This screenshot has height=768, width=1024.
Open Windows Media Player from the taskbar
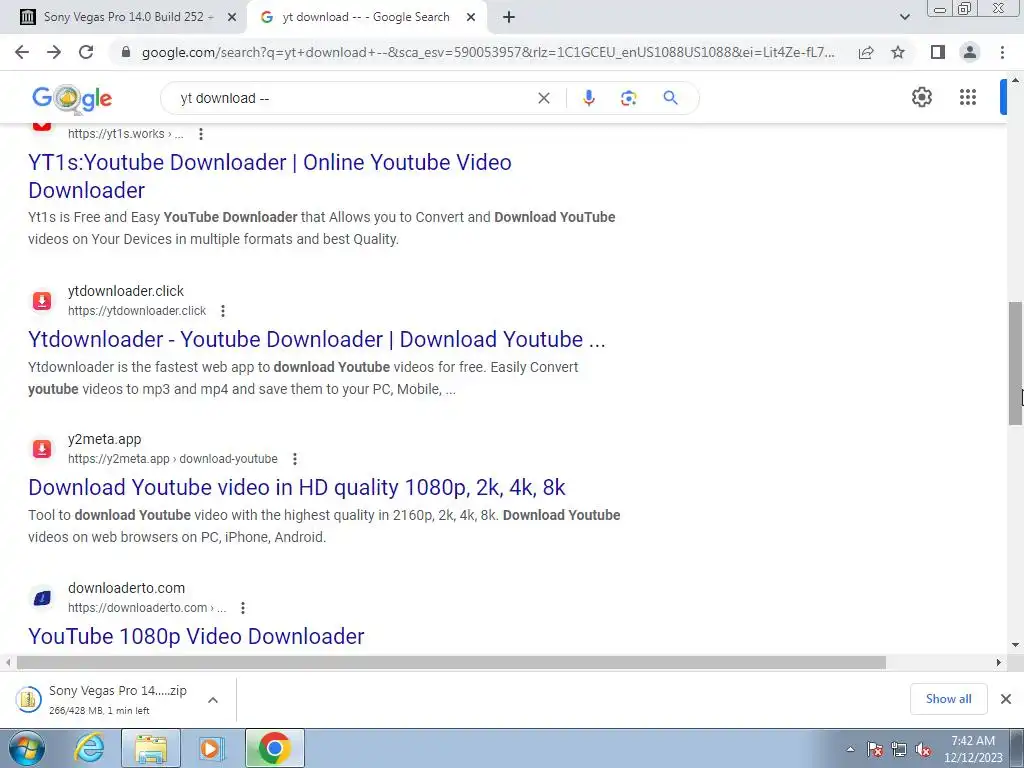click(211, 748)
